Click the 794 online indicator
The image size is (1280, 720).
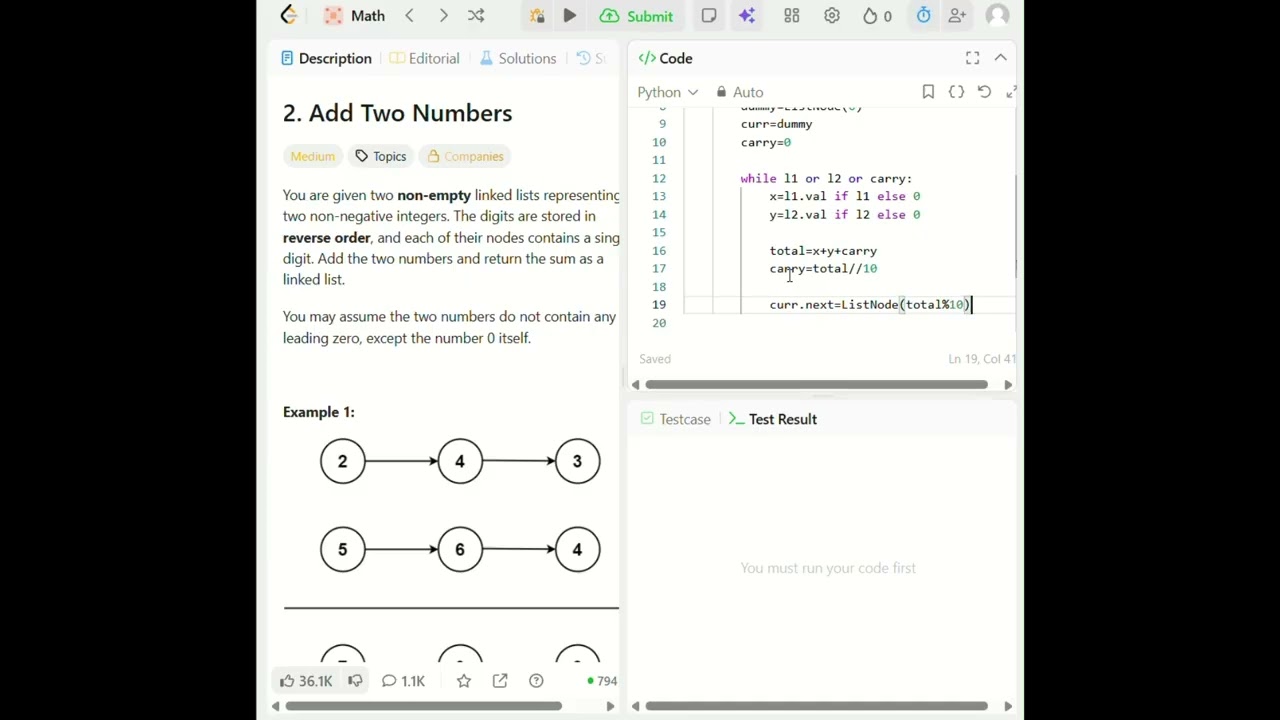pos(602,681)
